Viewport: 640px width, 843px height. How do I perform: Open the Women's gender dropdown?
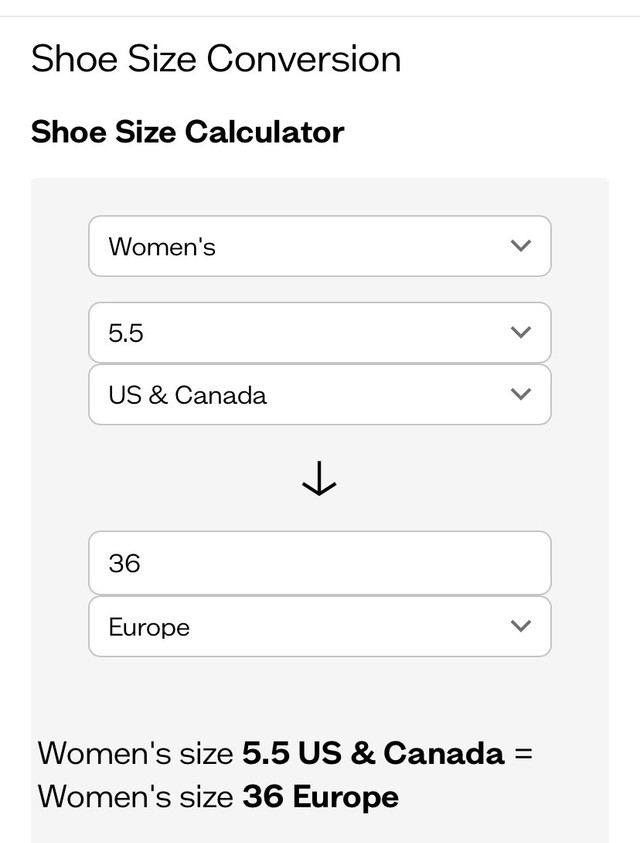tap(319, 246)
